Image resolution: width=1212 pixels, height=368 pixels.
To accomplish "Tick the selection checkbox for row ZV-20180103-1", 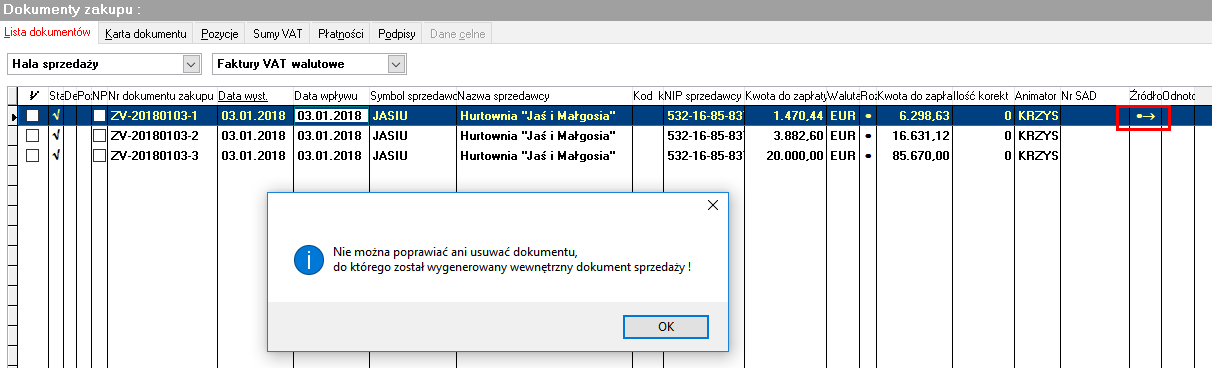I will 33,116.
